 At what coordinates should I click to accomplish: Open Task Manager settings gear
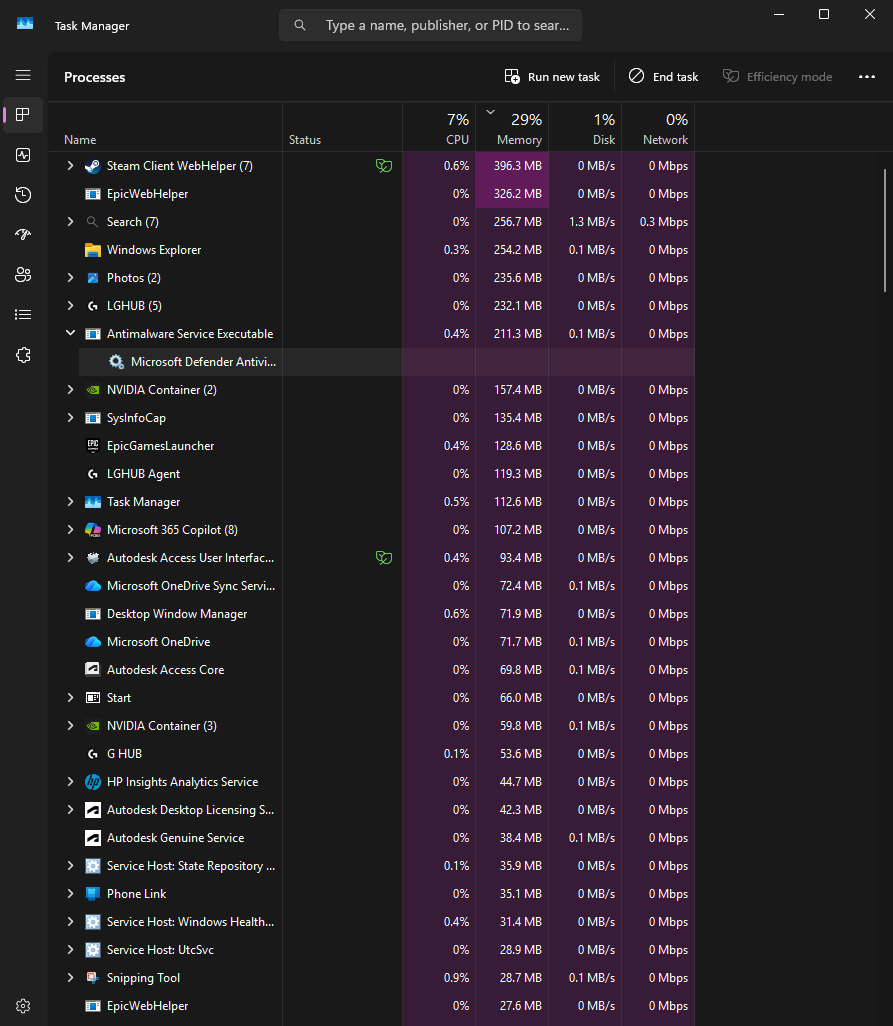coord(23,1006)
